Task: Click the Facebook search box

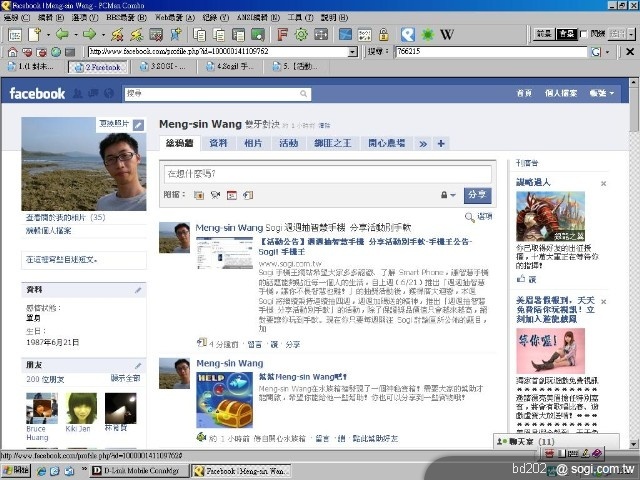Action: (218, 94)
